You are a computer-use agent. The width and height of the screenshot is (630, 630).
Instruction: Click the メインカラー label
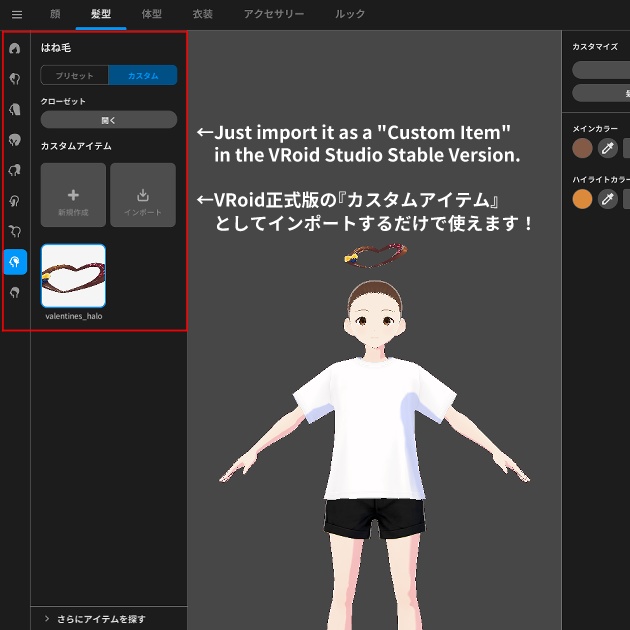point(595,129)
